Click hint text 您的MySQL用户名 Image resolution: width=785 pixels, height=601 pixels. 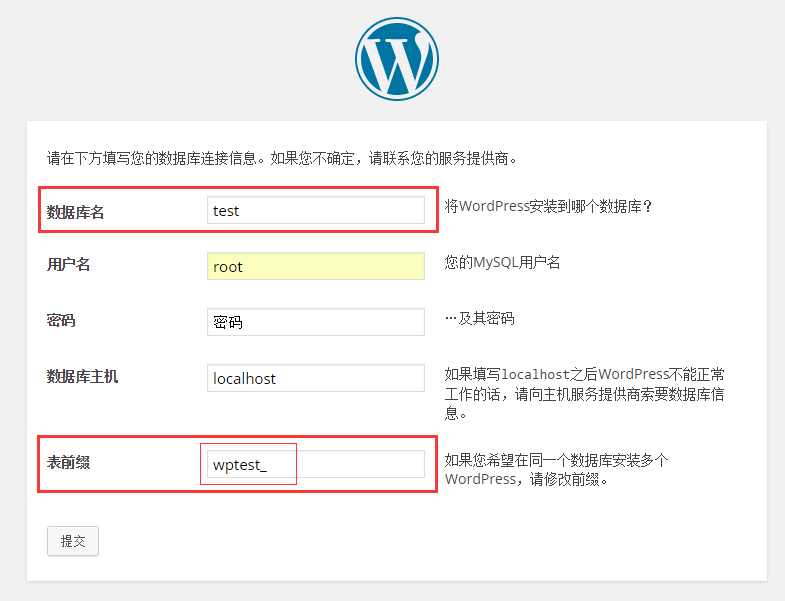pyautogui.click(x=502, y=262)
